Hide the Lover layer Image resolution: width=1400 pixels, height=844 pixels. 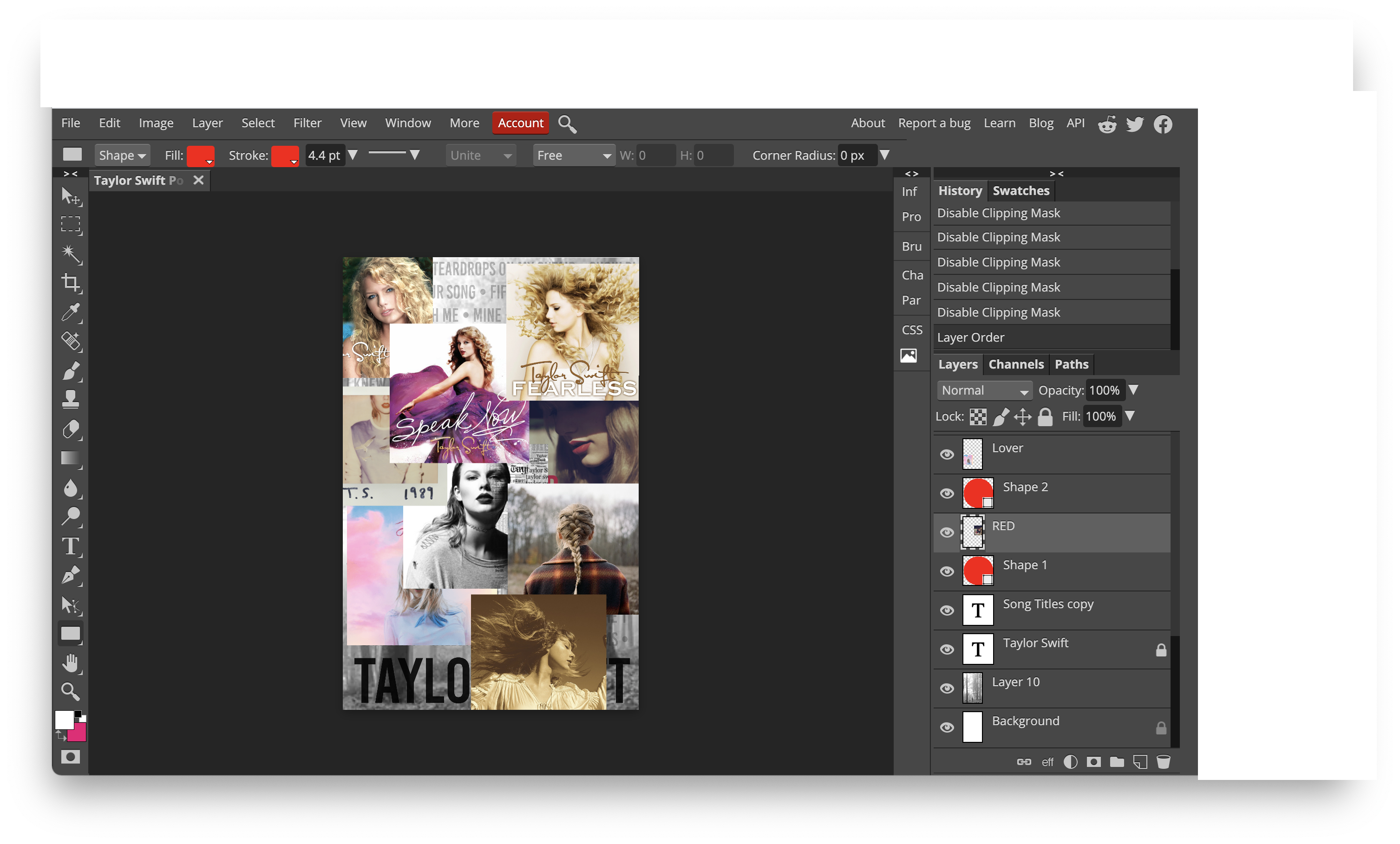point(947,455)
